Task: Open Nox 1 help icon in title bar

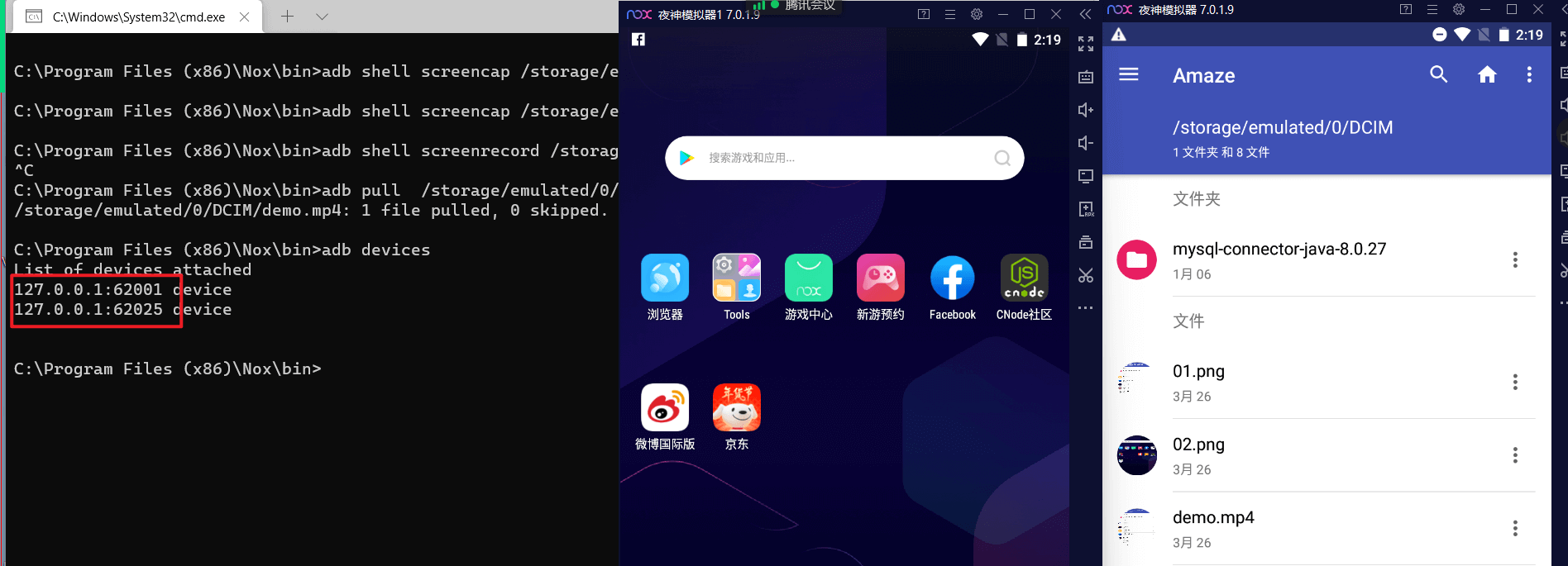Action: pyautogui.click(x=924, y=14)
